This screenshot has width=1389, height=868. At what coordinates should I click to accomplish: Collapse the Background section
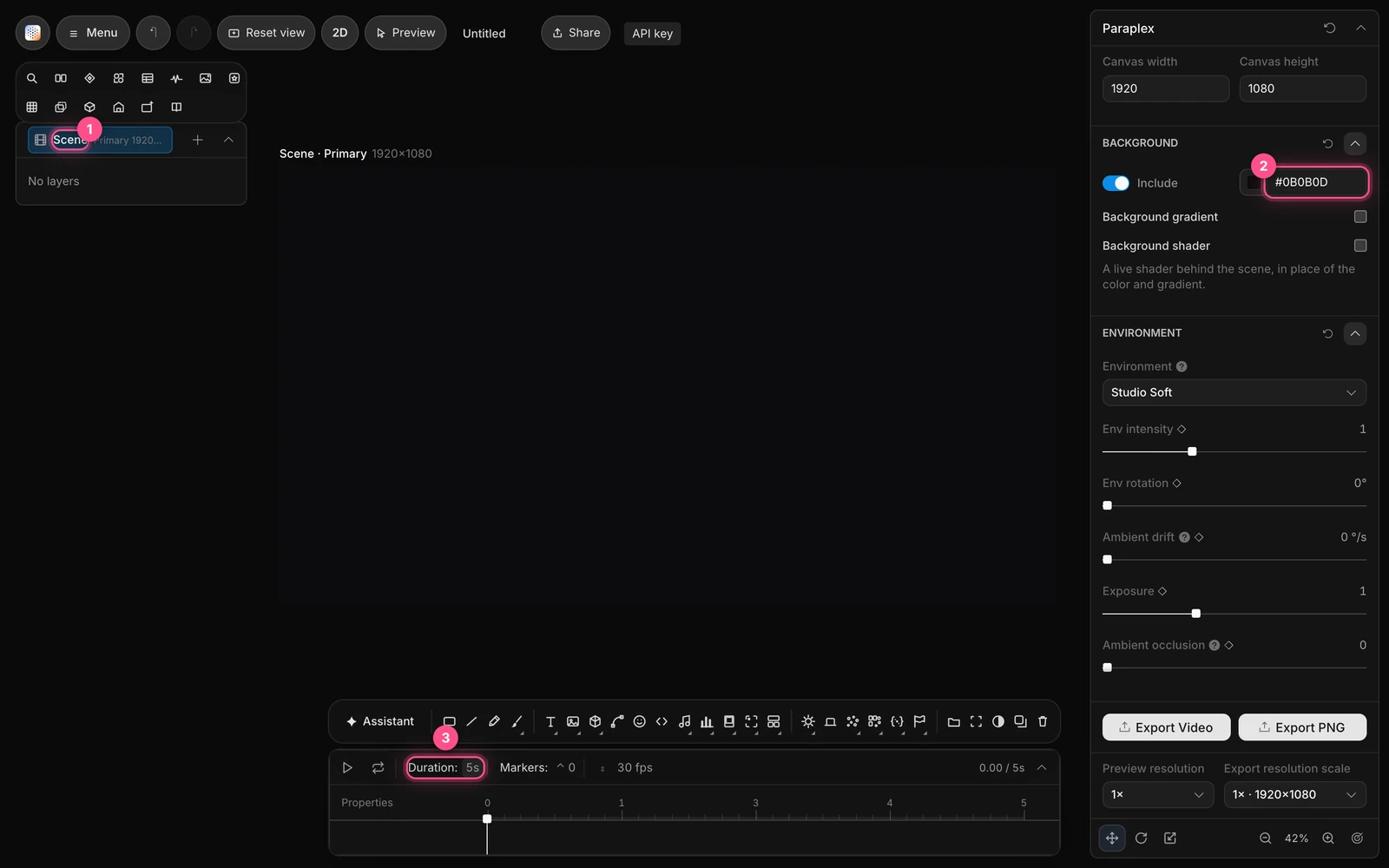[1355, 143]
